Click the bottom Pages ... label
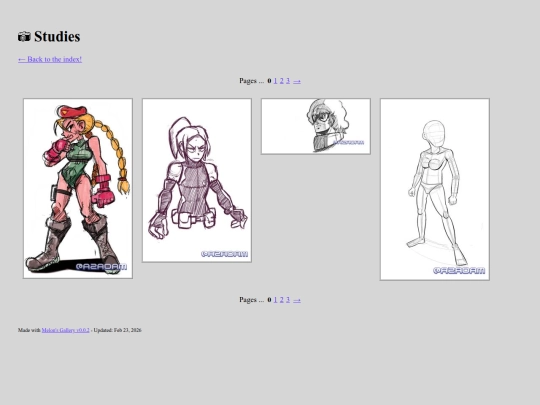Screen dimensions: 540x405 tap(252, 300)
